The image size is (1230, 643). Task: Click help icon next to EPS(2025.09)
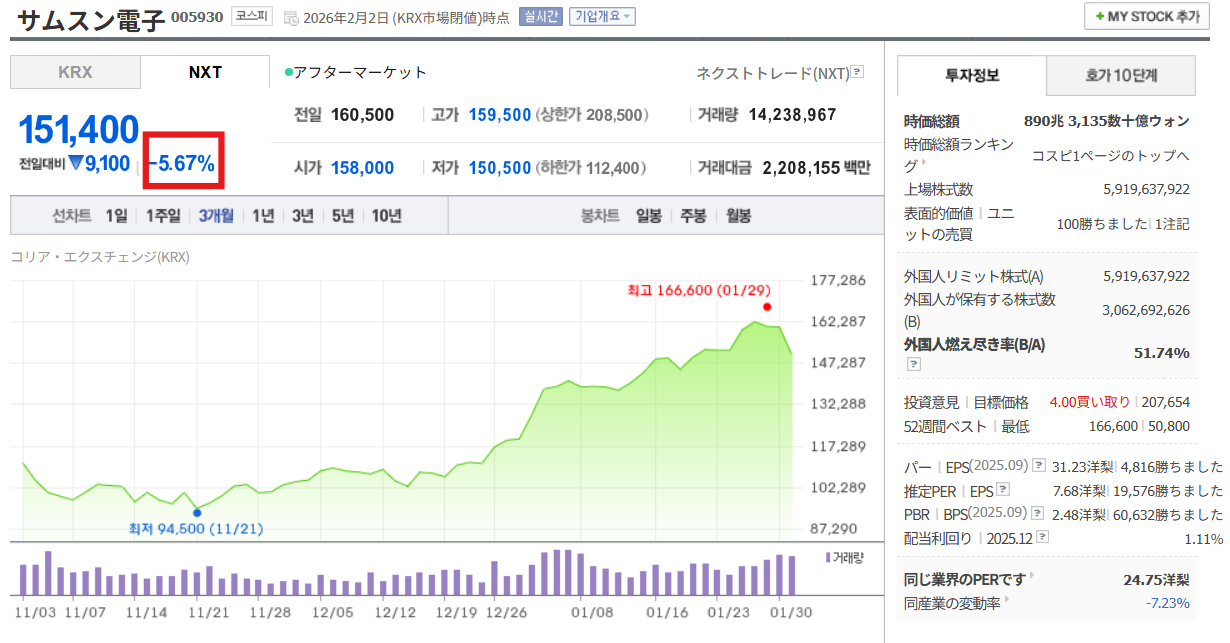1039,466
